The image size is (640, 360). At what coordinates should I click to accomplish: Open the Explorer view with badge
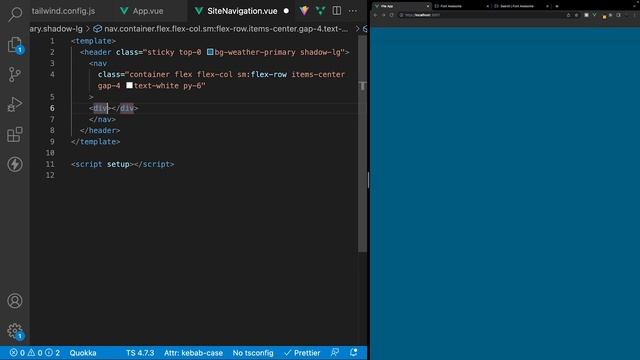pos(15,45)
